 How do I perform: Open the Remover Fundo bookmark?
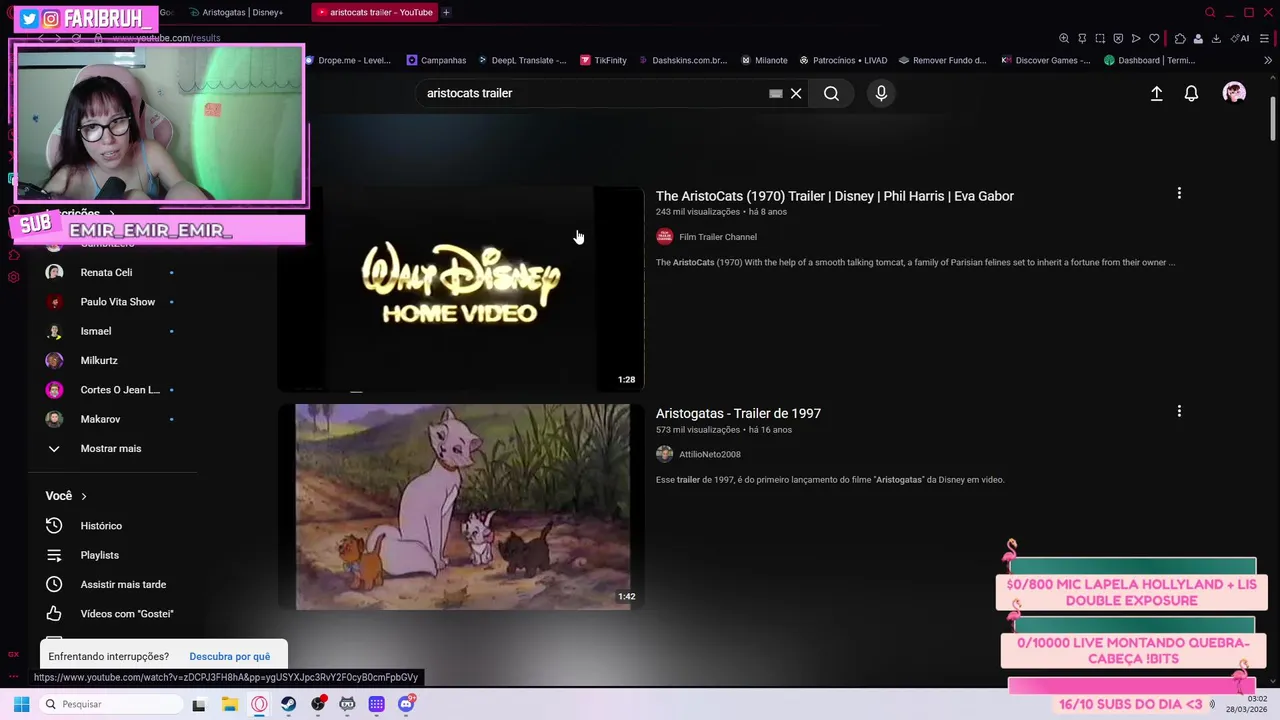[943, 60]
